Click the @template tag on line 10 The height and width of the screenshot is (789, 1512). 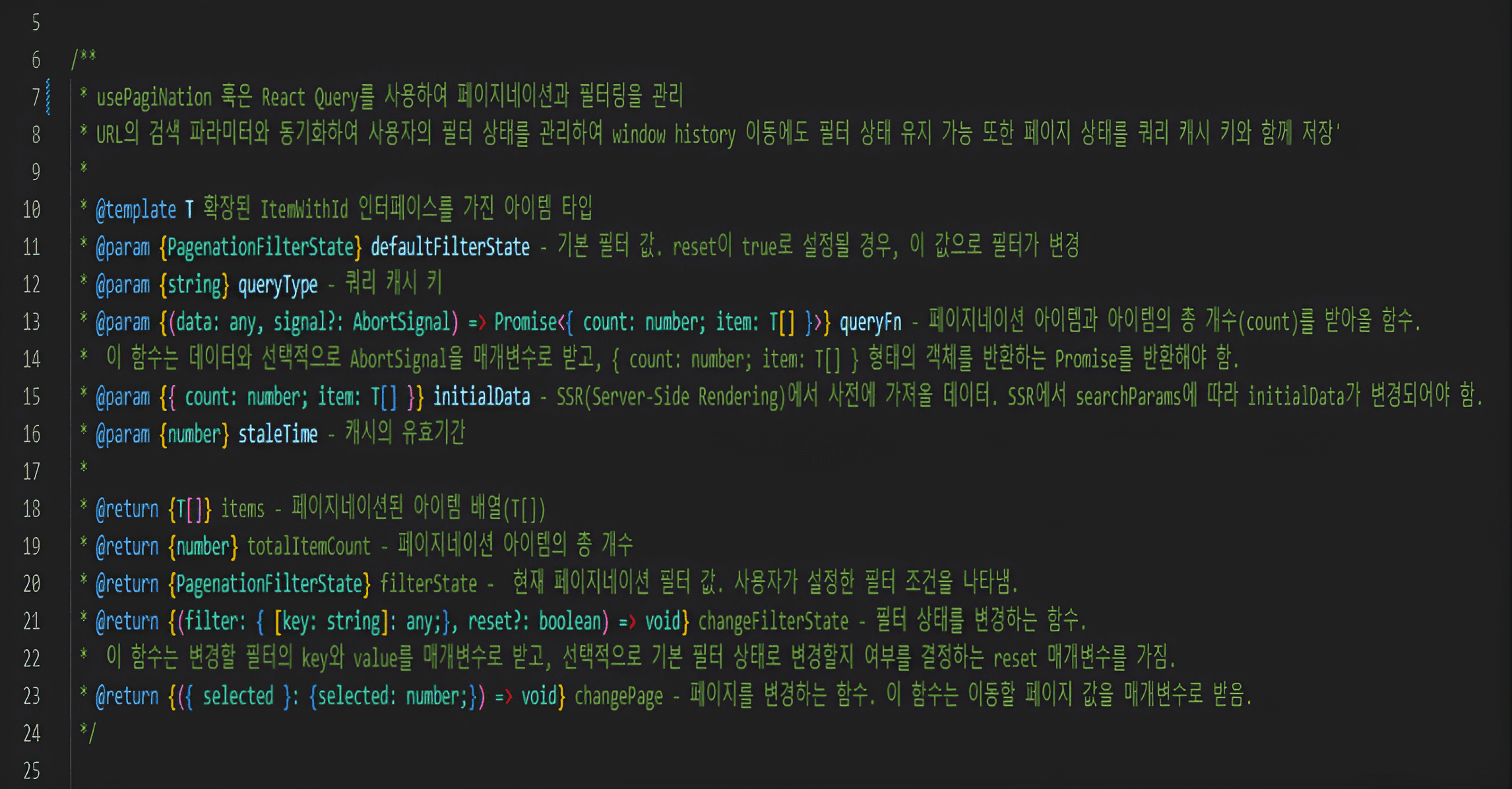136,210
